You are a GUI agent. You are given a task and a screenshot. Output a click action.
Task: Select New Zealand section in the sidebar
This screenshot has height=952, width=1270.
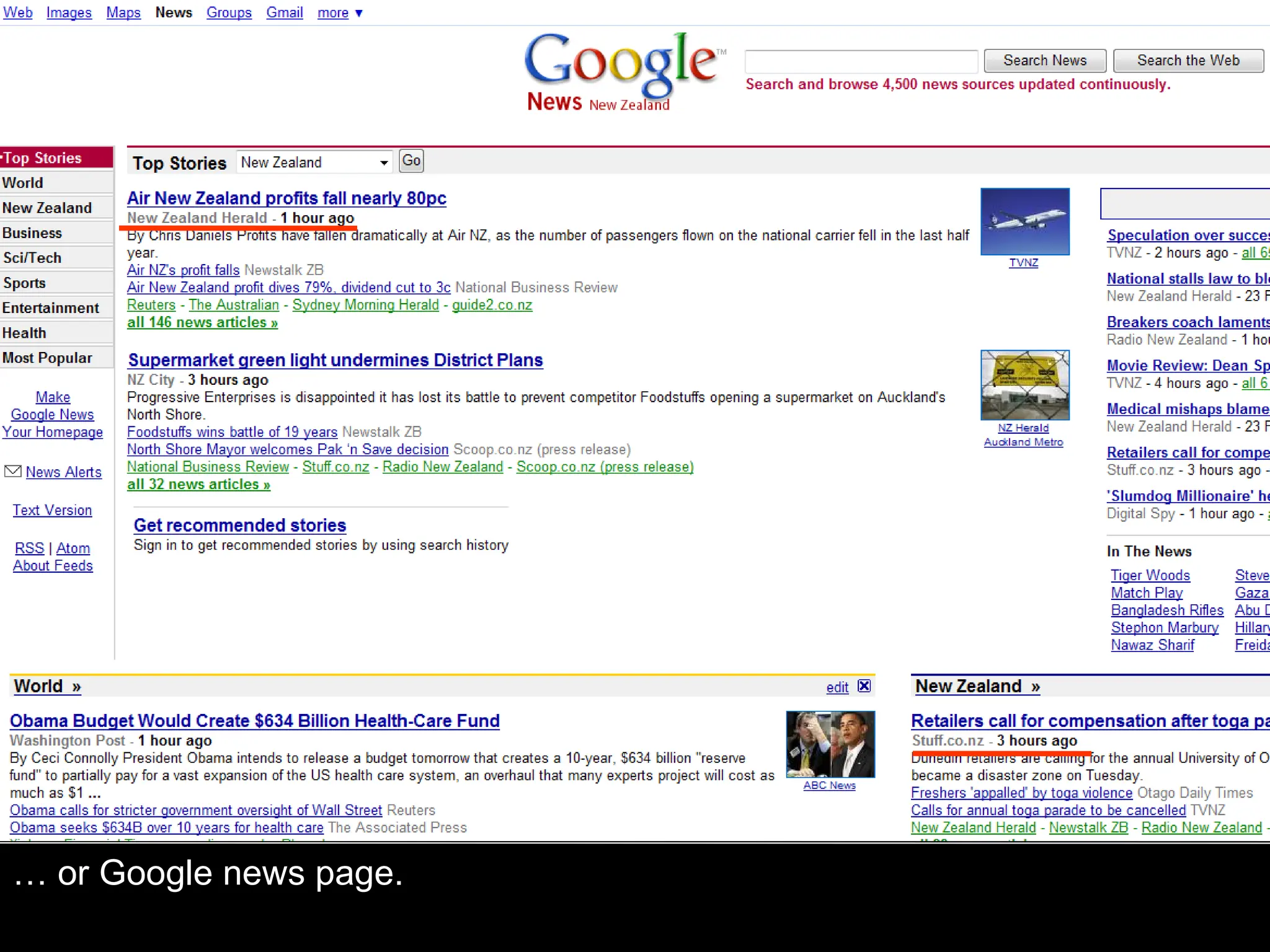click(56, 208)
